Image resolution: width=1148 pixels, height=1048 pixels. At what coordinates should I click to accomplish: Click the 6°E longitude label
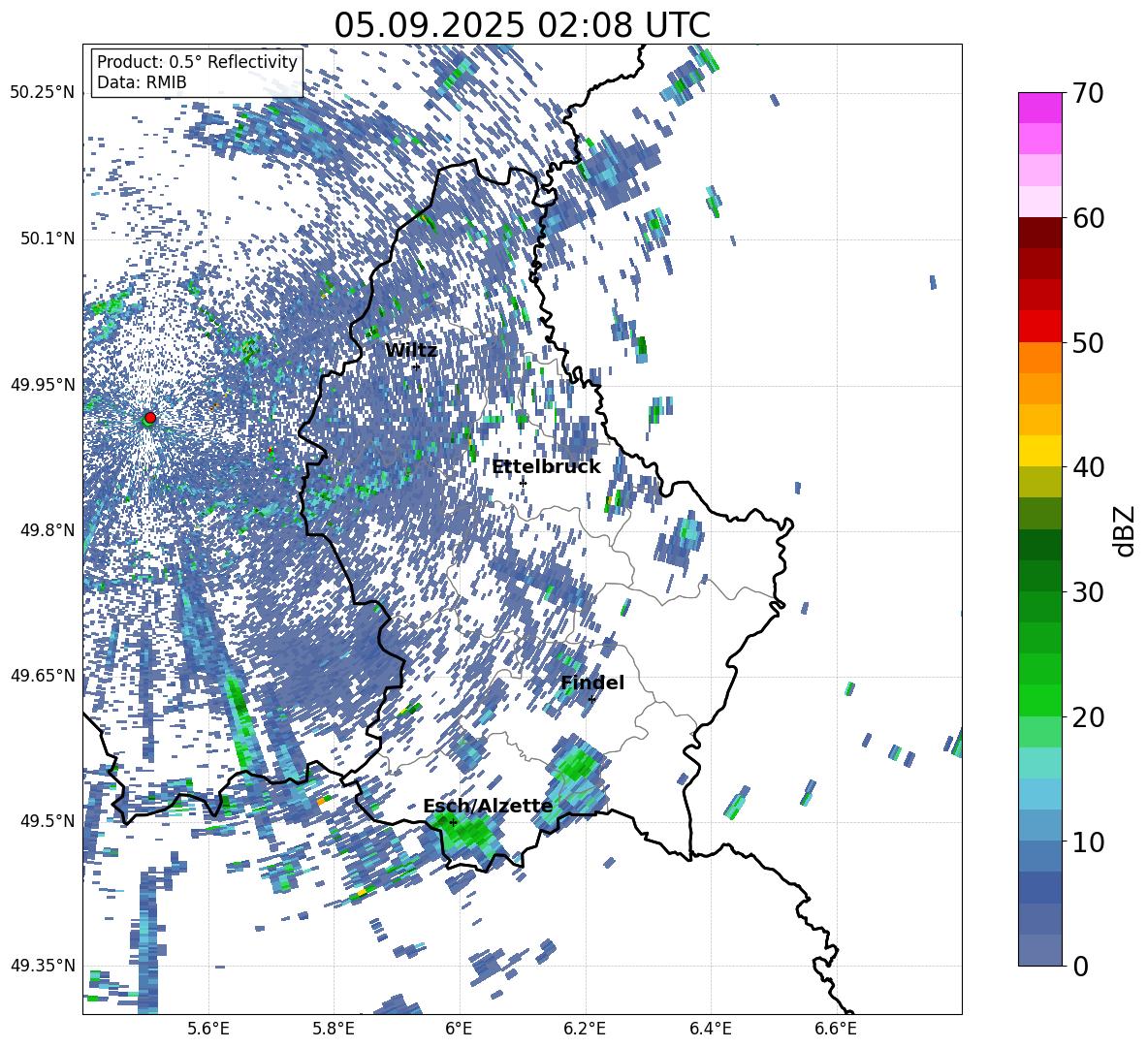pos(459,1029)
